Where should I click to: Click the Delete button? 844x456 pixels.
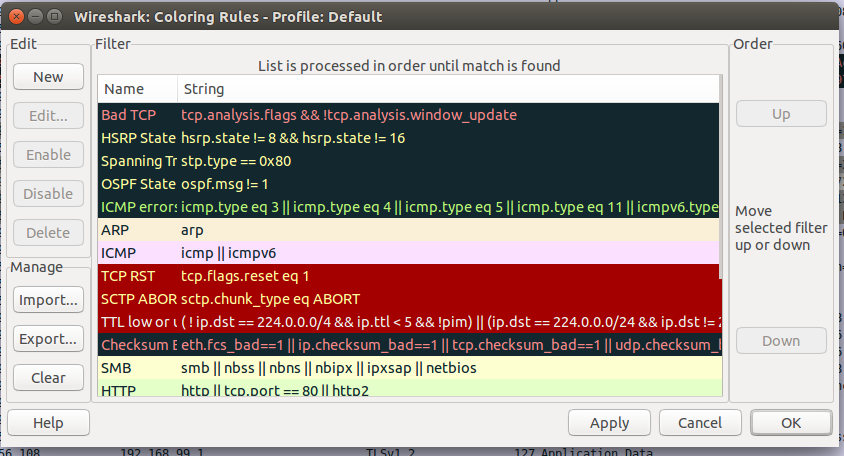pos(48,233)
